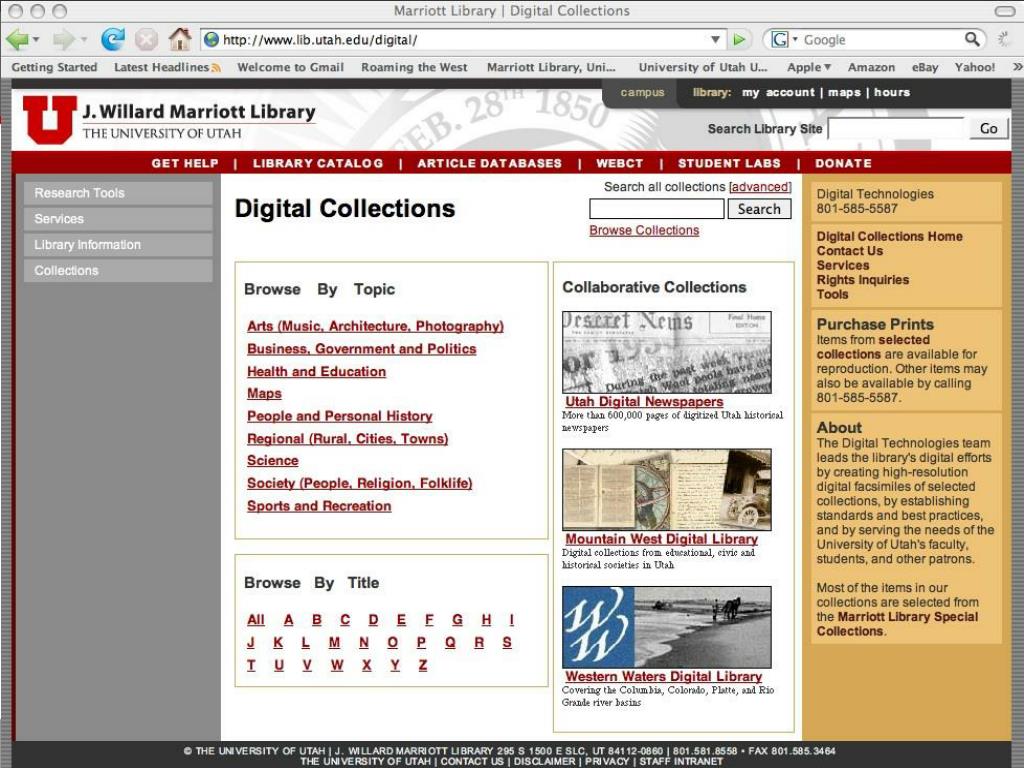Open the Rights Inquiries link
The height and width of the screenshot is (768, 1024).
coord(862,280)
